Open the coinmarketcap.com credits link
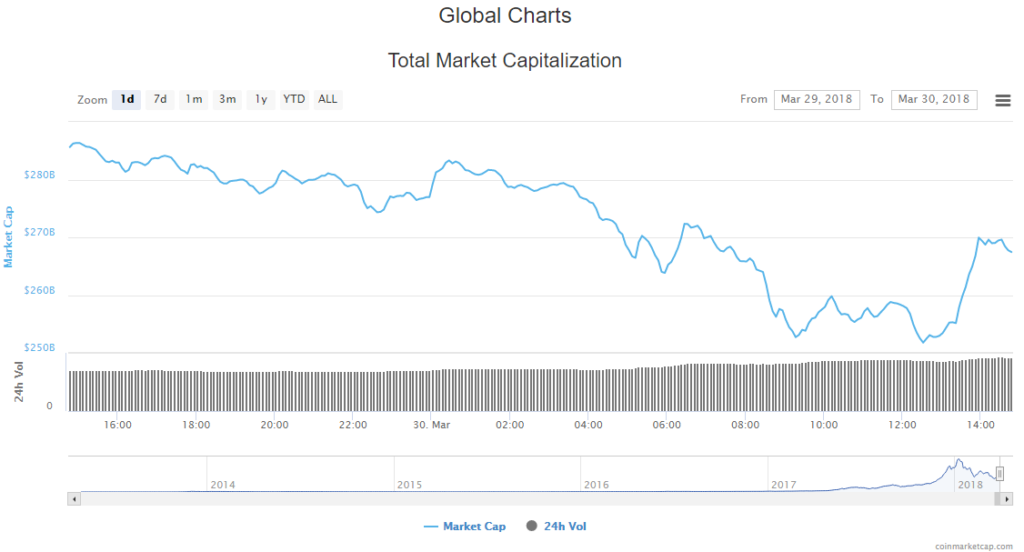 (974, 545)
